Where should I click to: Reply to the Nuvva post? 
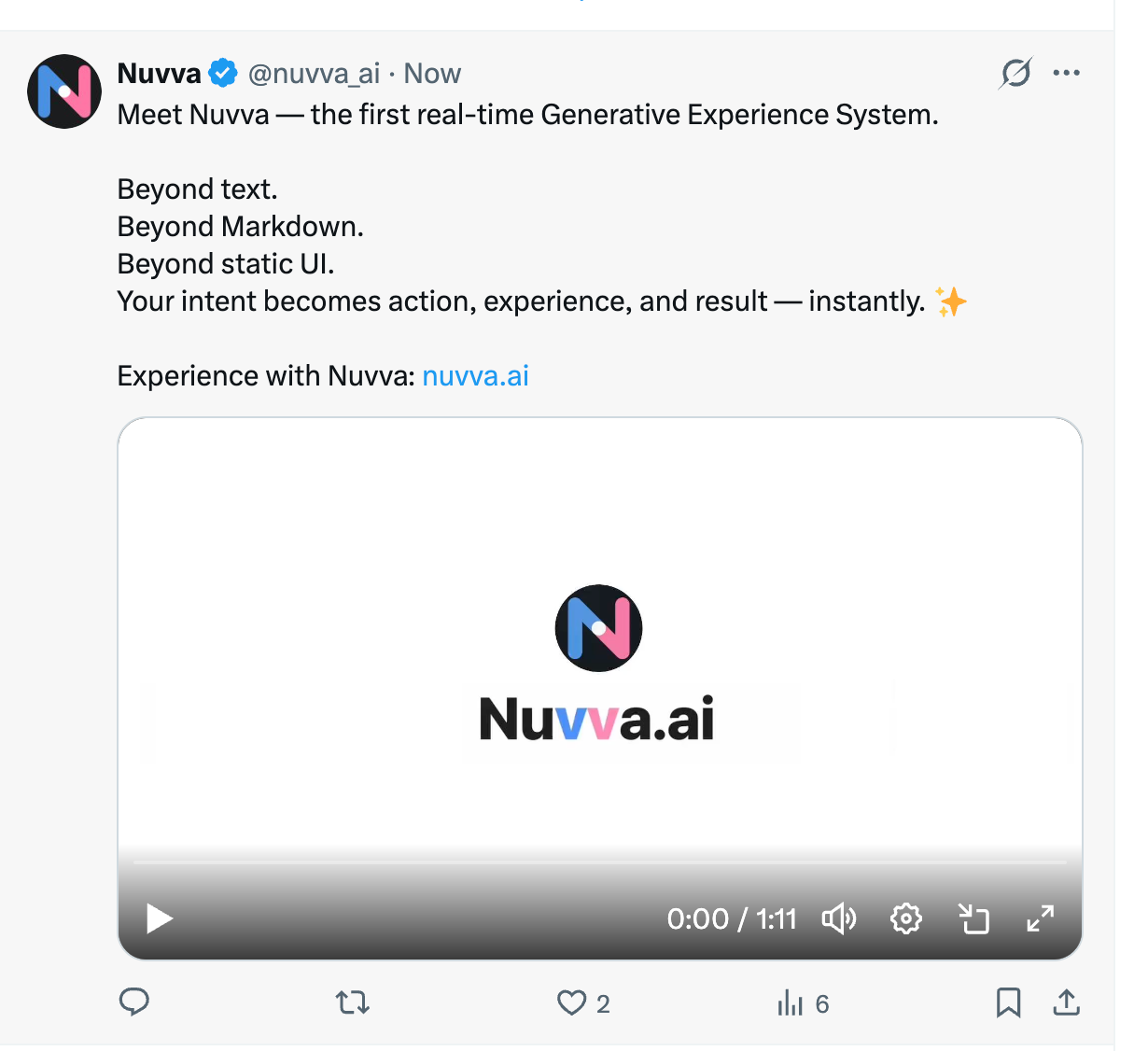click(x=134, y=1003)
